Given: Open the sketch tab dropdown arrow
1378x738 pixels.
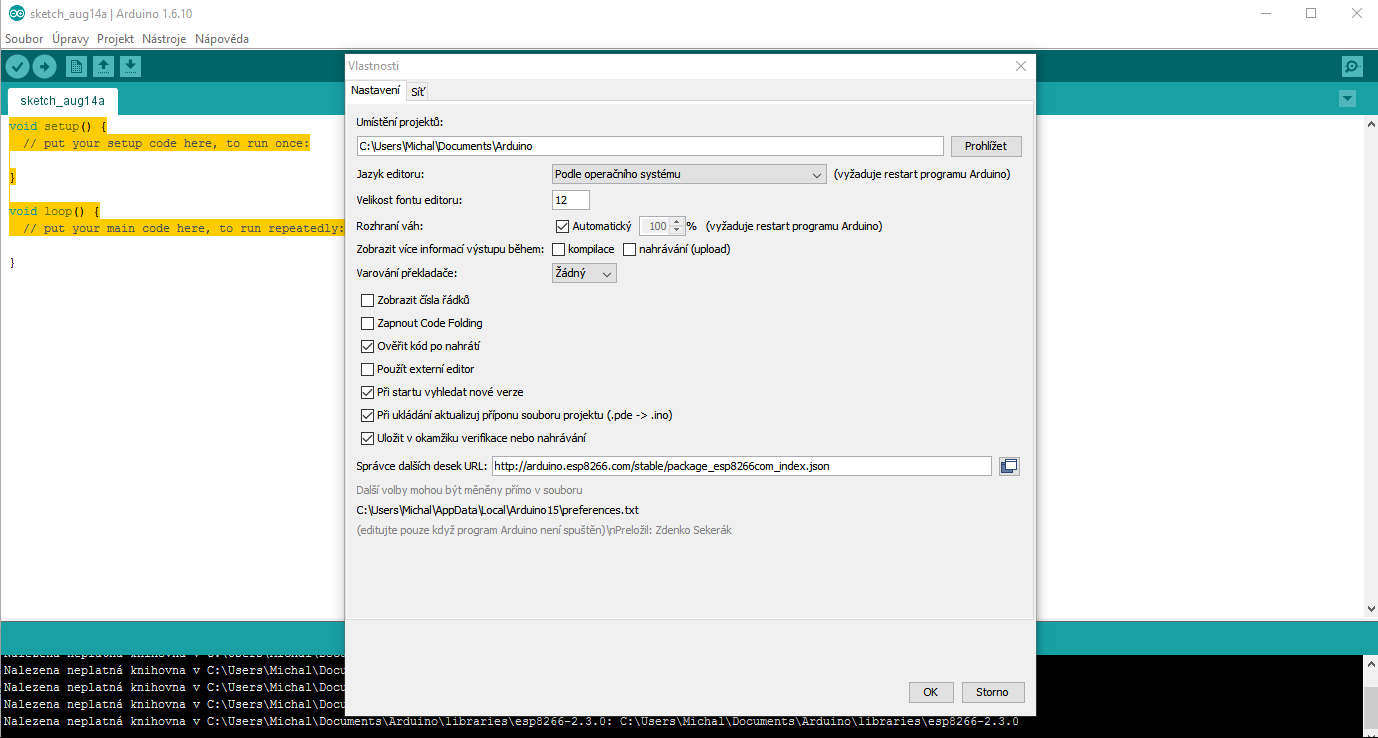Looking at the screenshot, I should [x=1347, y=97].
